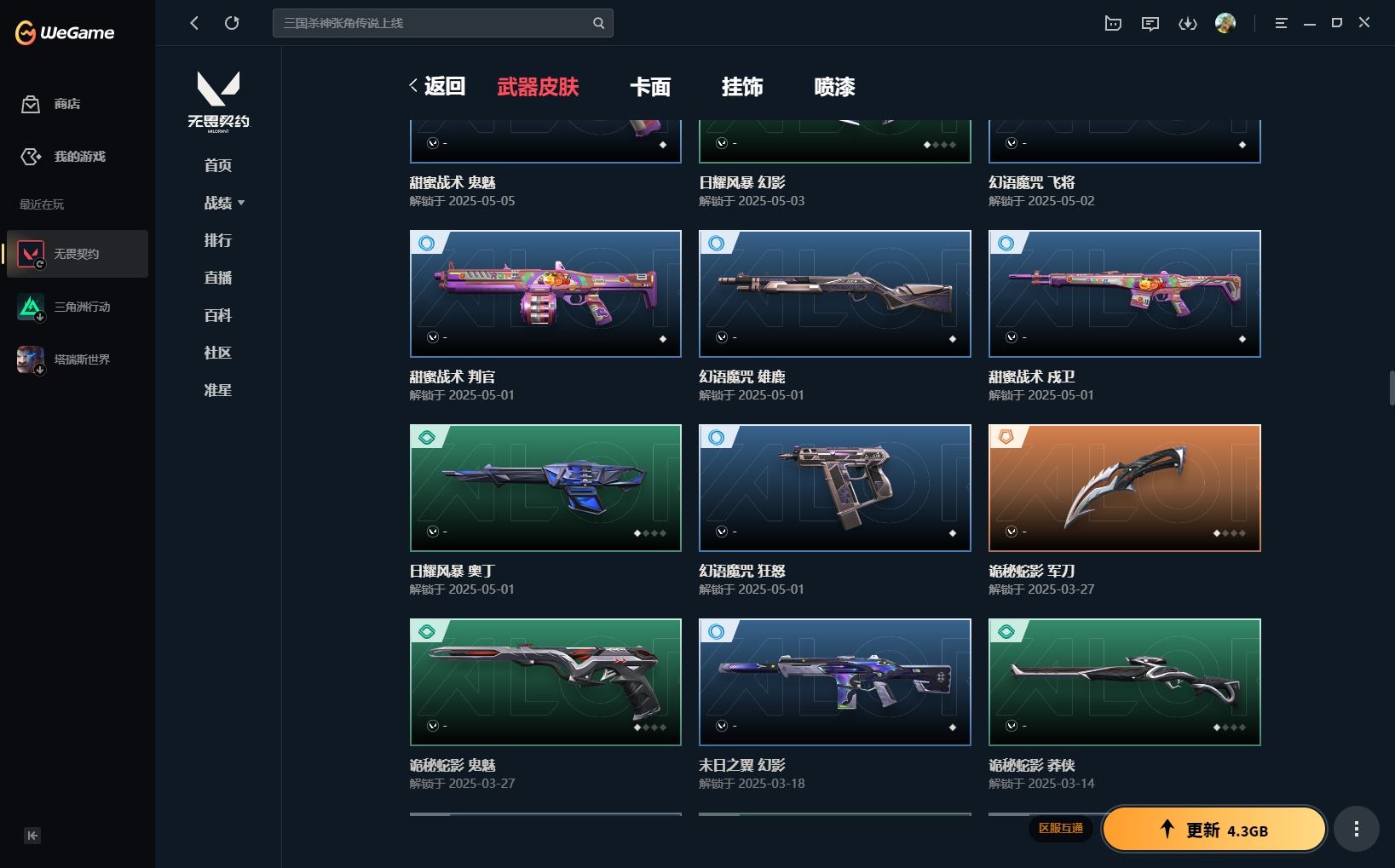The height and width of the screenshot is (868, 1395).
Task: Click the refresh page icon
Action: (232, 23)
